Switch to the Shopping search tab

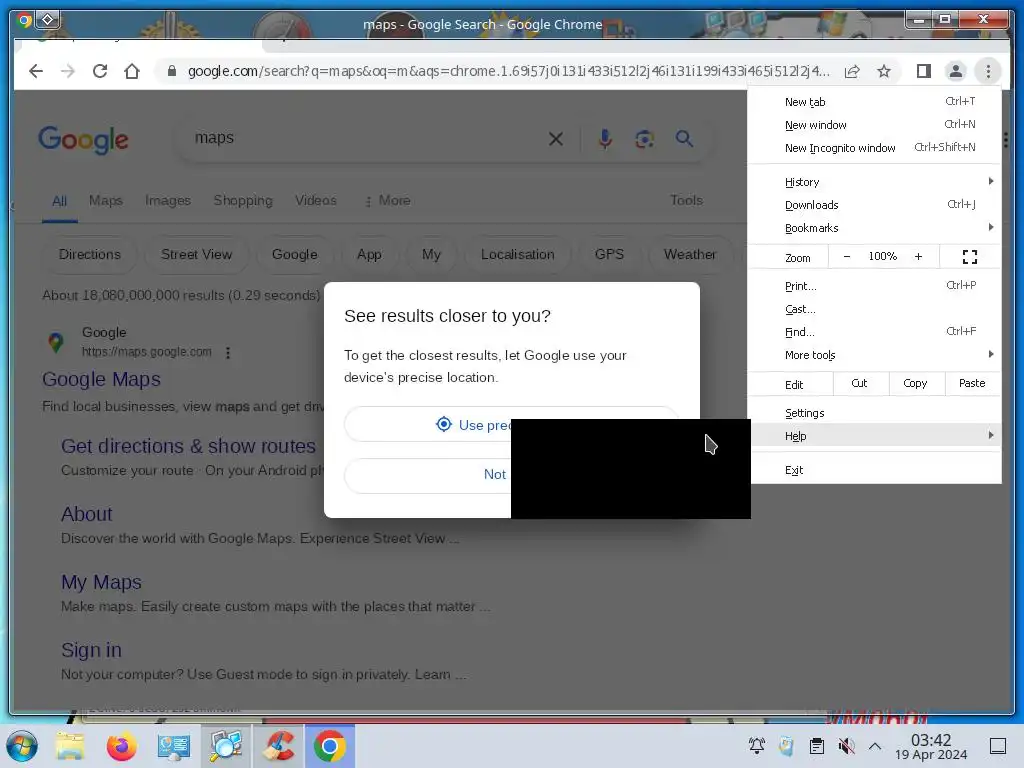(243, 200)
